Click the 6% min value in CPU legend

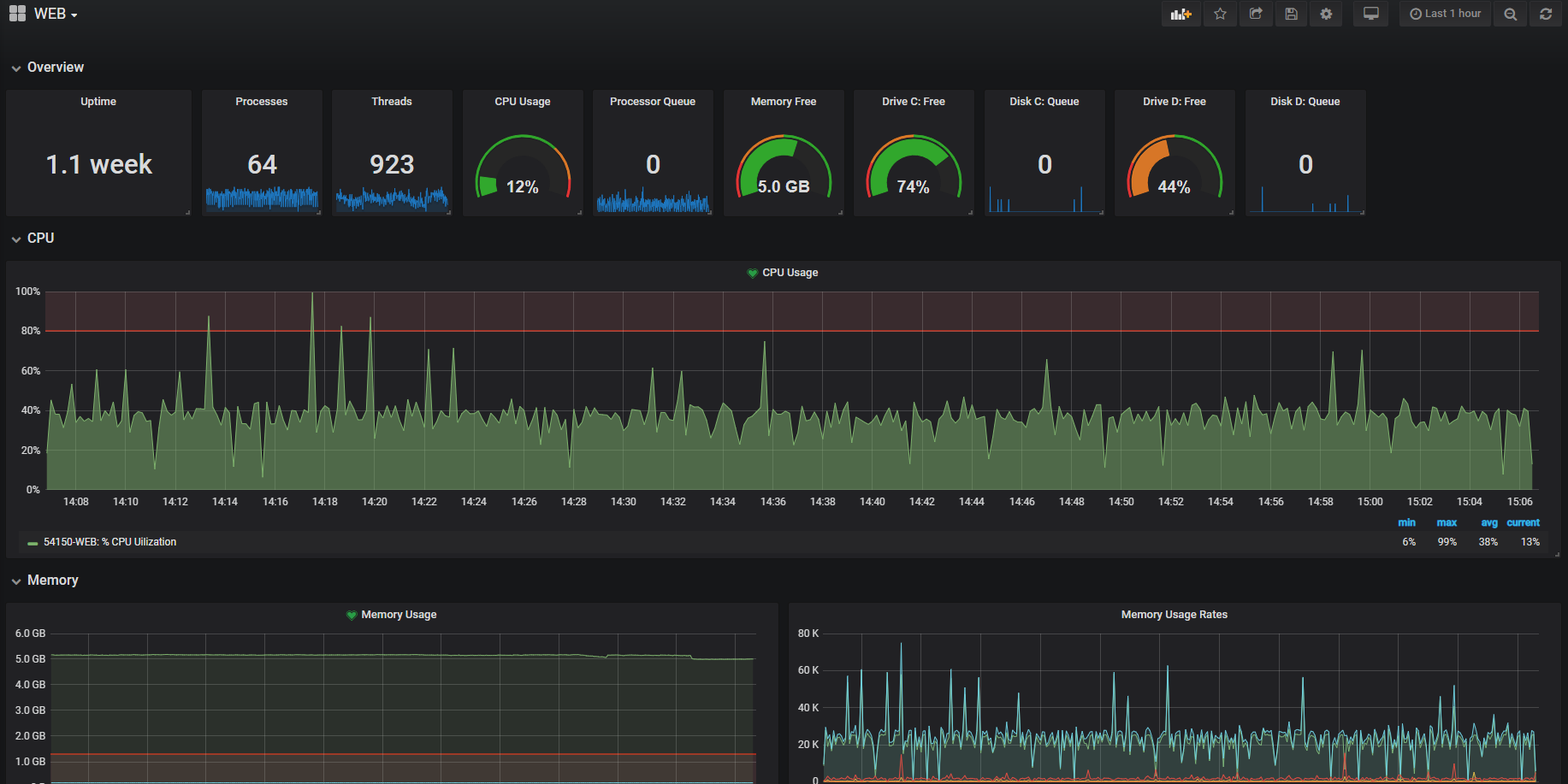[x=1409, y=542]
